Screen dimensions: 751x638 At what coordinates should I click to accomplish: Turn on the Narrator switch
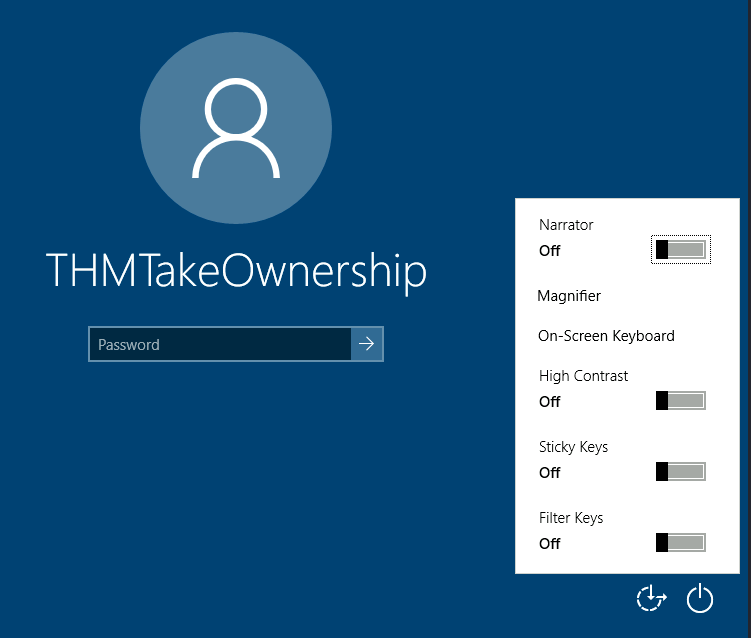[681, 249]
